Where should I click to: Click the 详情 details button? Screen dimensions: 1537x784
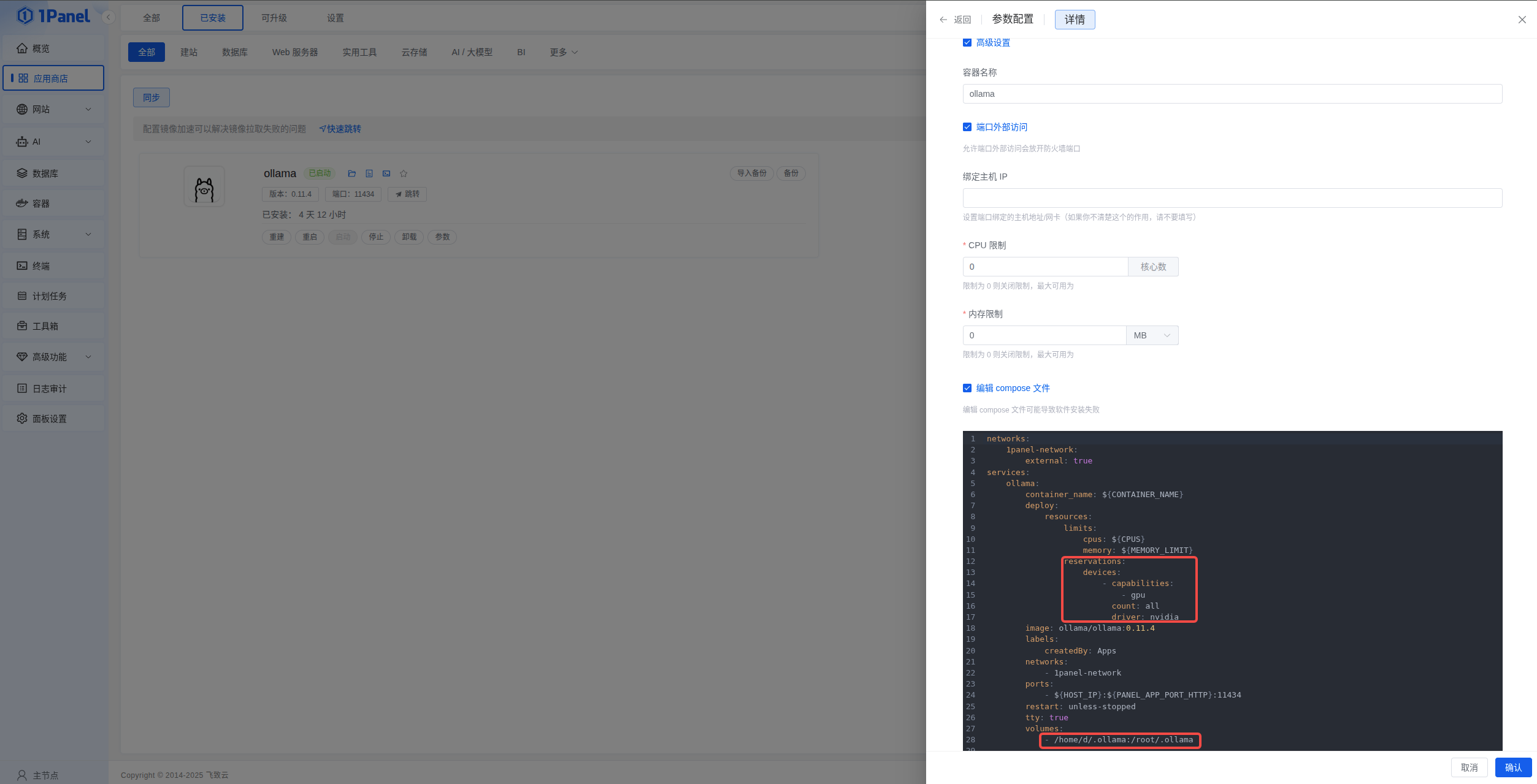1075,20
